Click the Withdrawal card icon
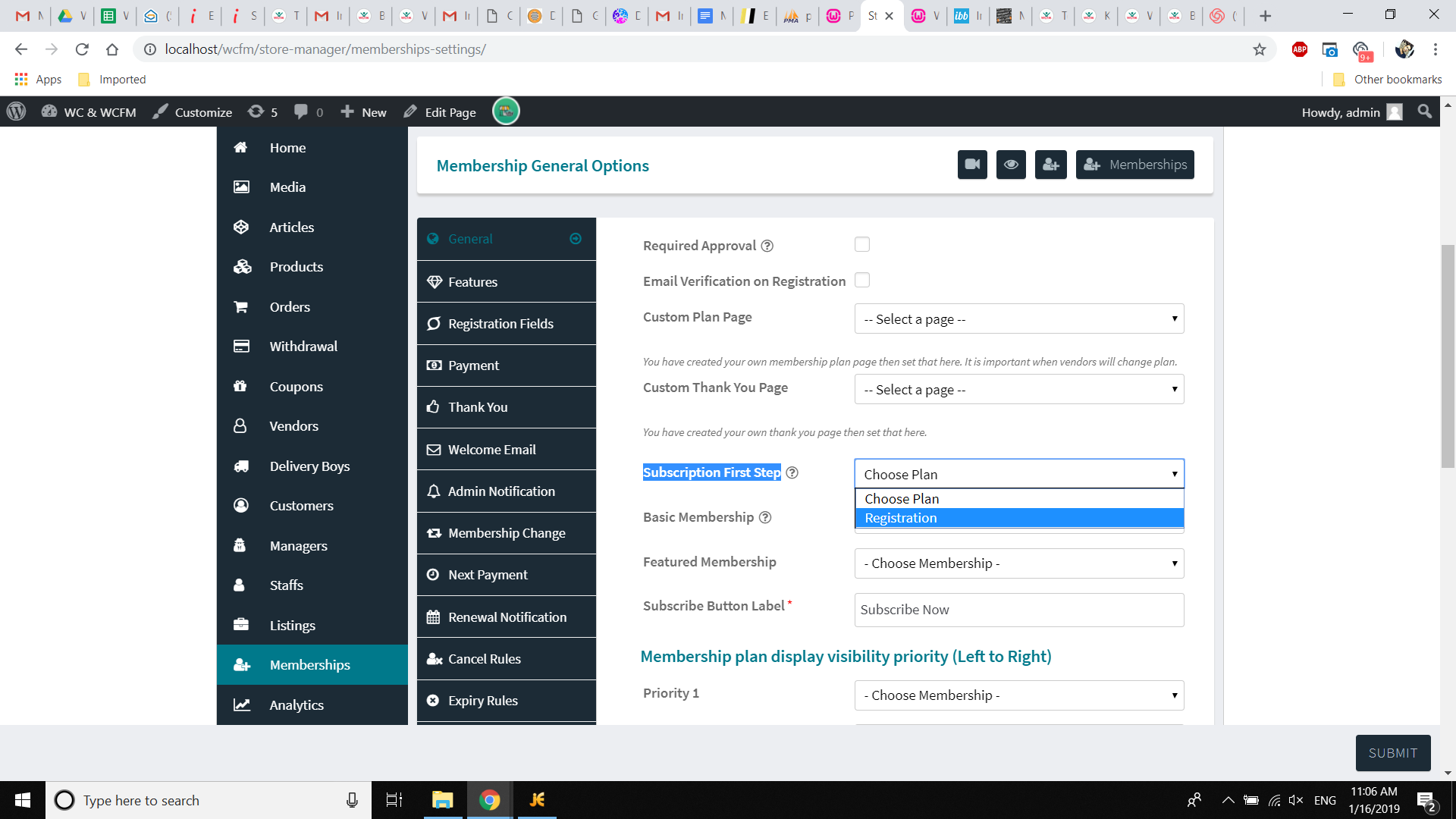The height and width of the screenshot is (819, 1456). [x=241, y=346]
